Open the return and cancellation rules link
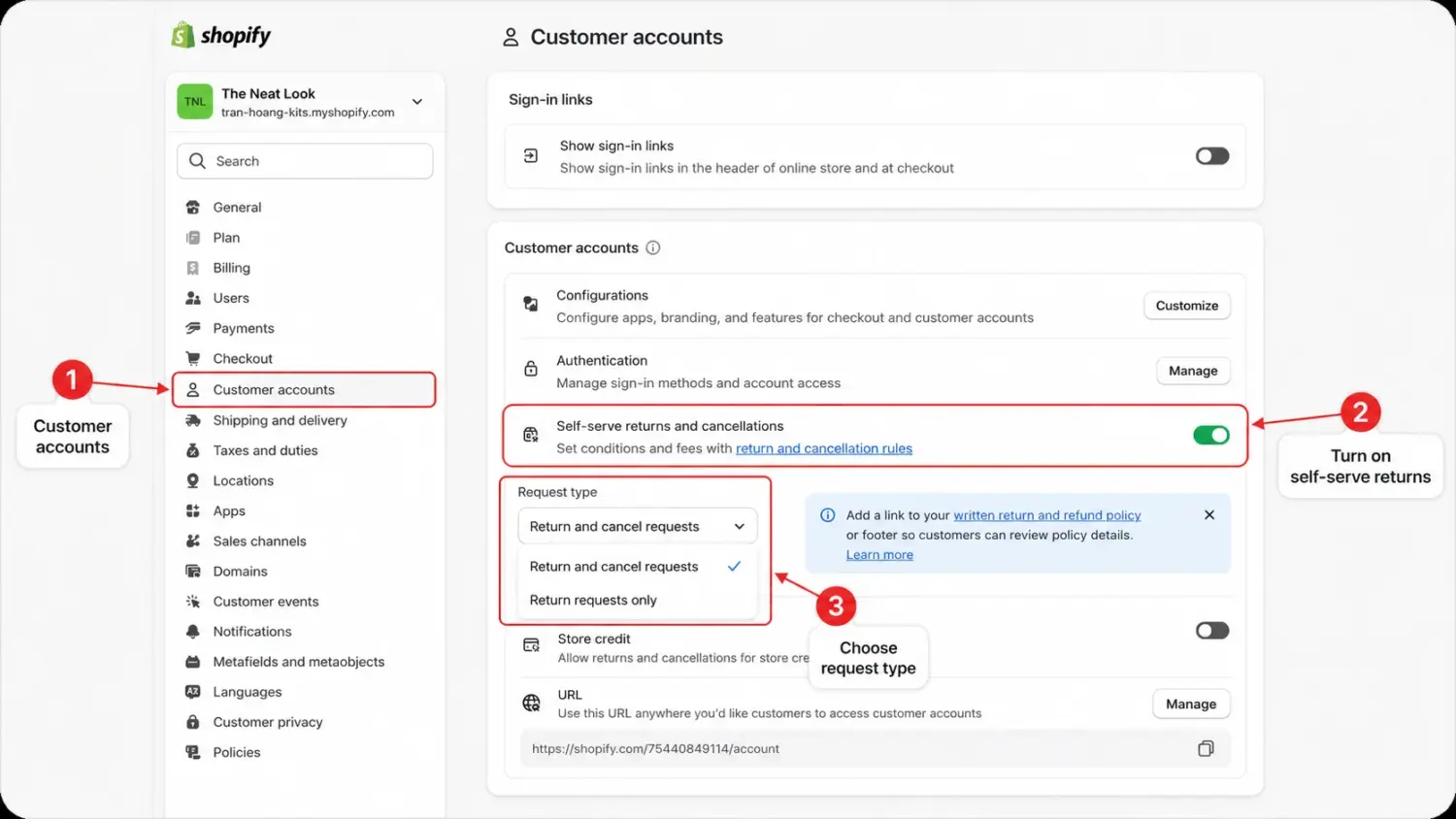 [824, 448]
